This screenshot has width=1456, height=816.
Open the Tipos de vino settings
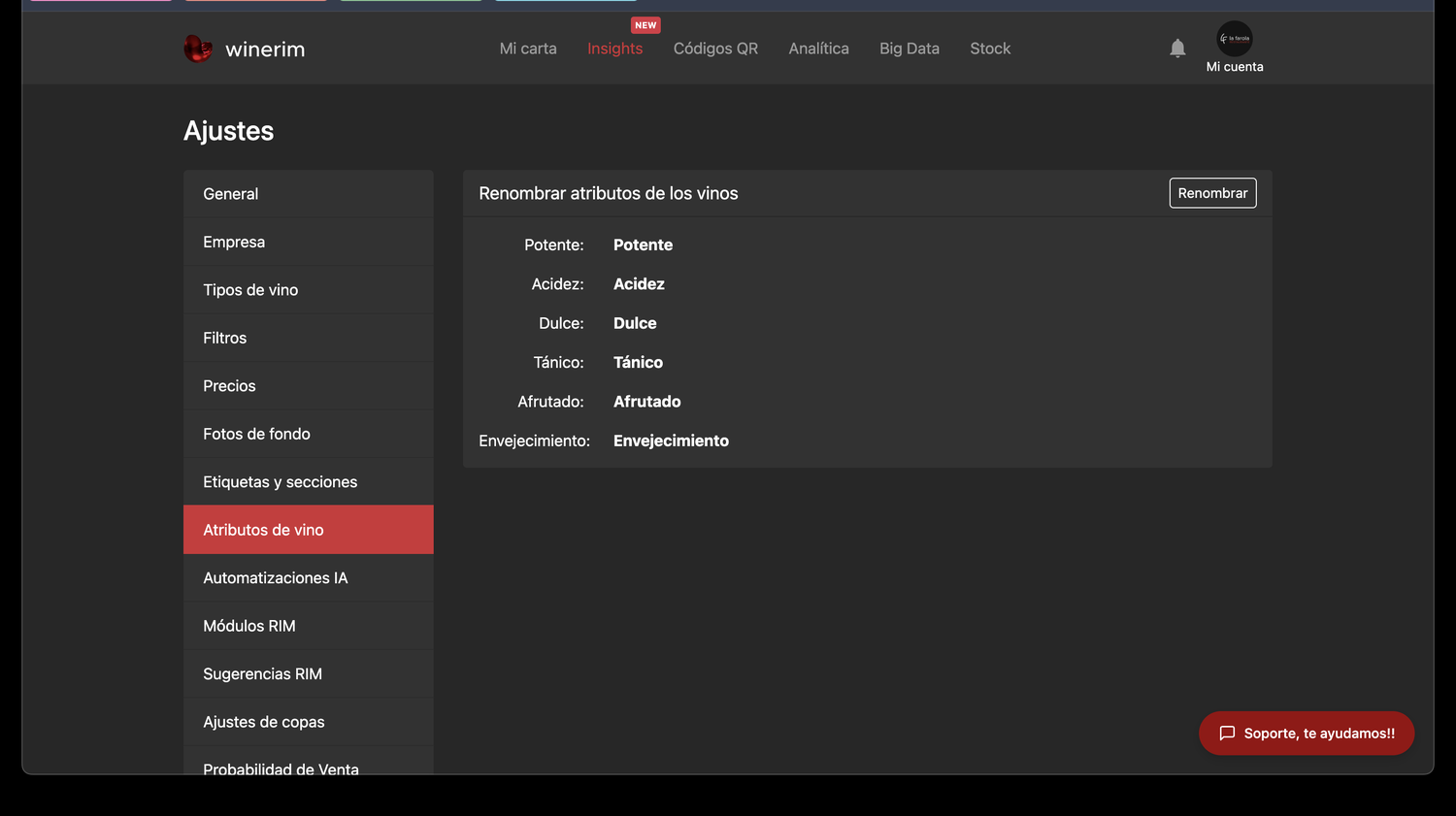309,290
